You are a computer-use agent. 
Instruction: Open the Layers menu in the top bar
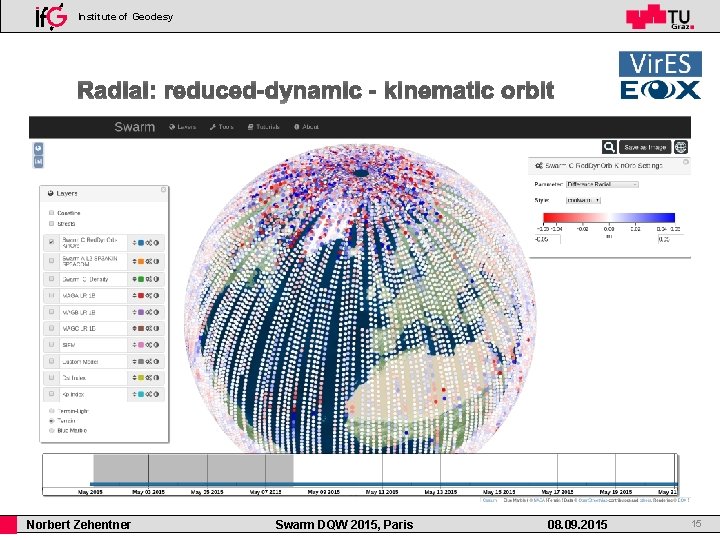coord(182,127)
